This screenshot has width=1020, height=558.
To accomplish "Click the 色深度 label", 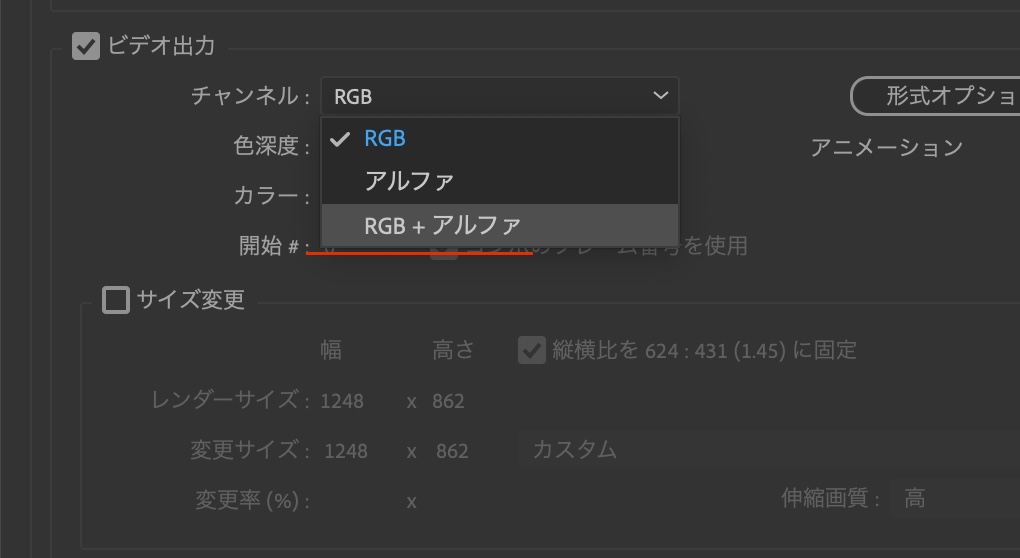I will tap(265, 147).
